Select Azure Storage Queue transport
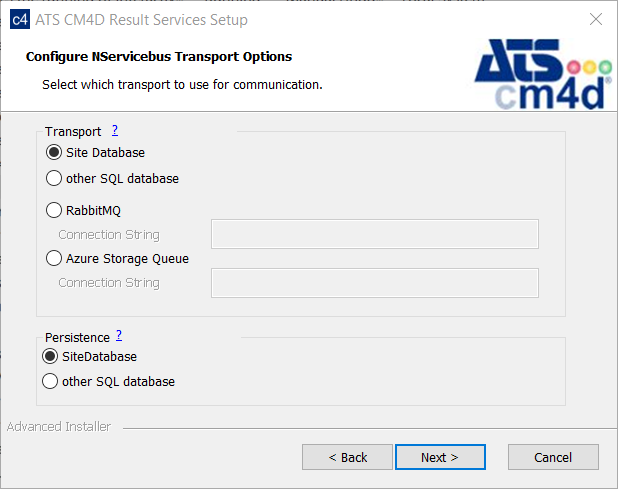This screenshot has height=489, width=618. point(54,259)
